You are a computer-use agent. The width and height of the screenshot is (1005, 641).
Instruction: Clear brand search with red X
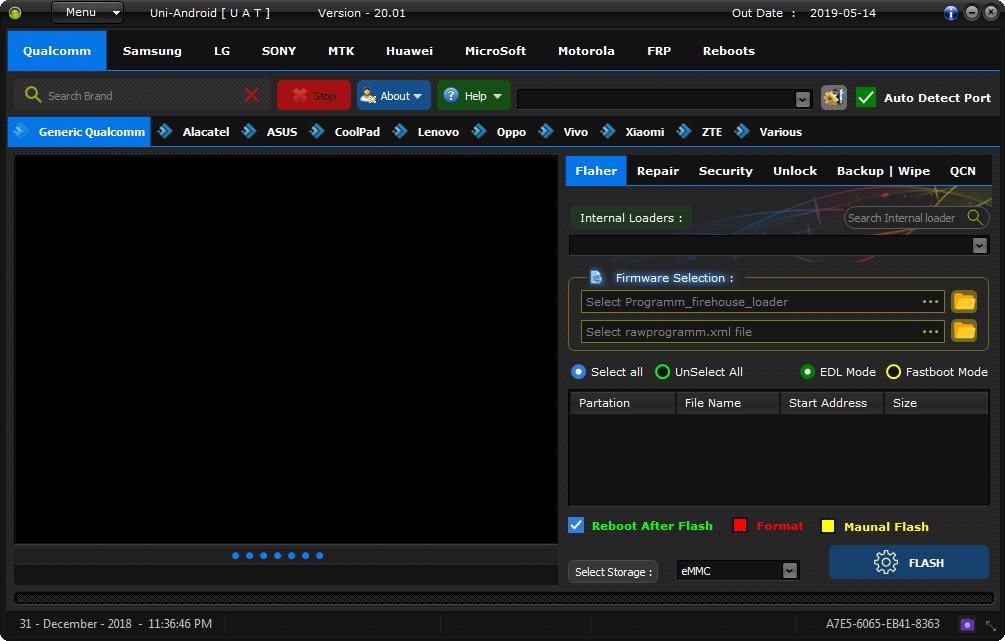click(252, 95)
